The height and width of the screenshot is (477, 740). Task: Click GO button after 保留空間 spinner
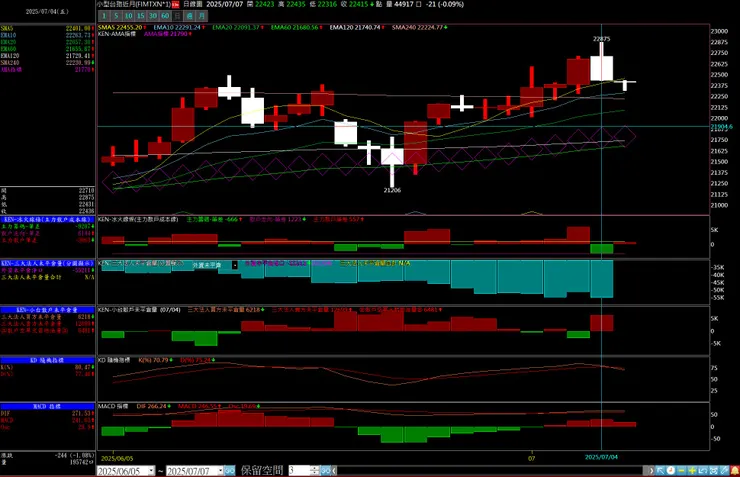pos(326,471)
